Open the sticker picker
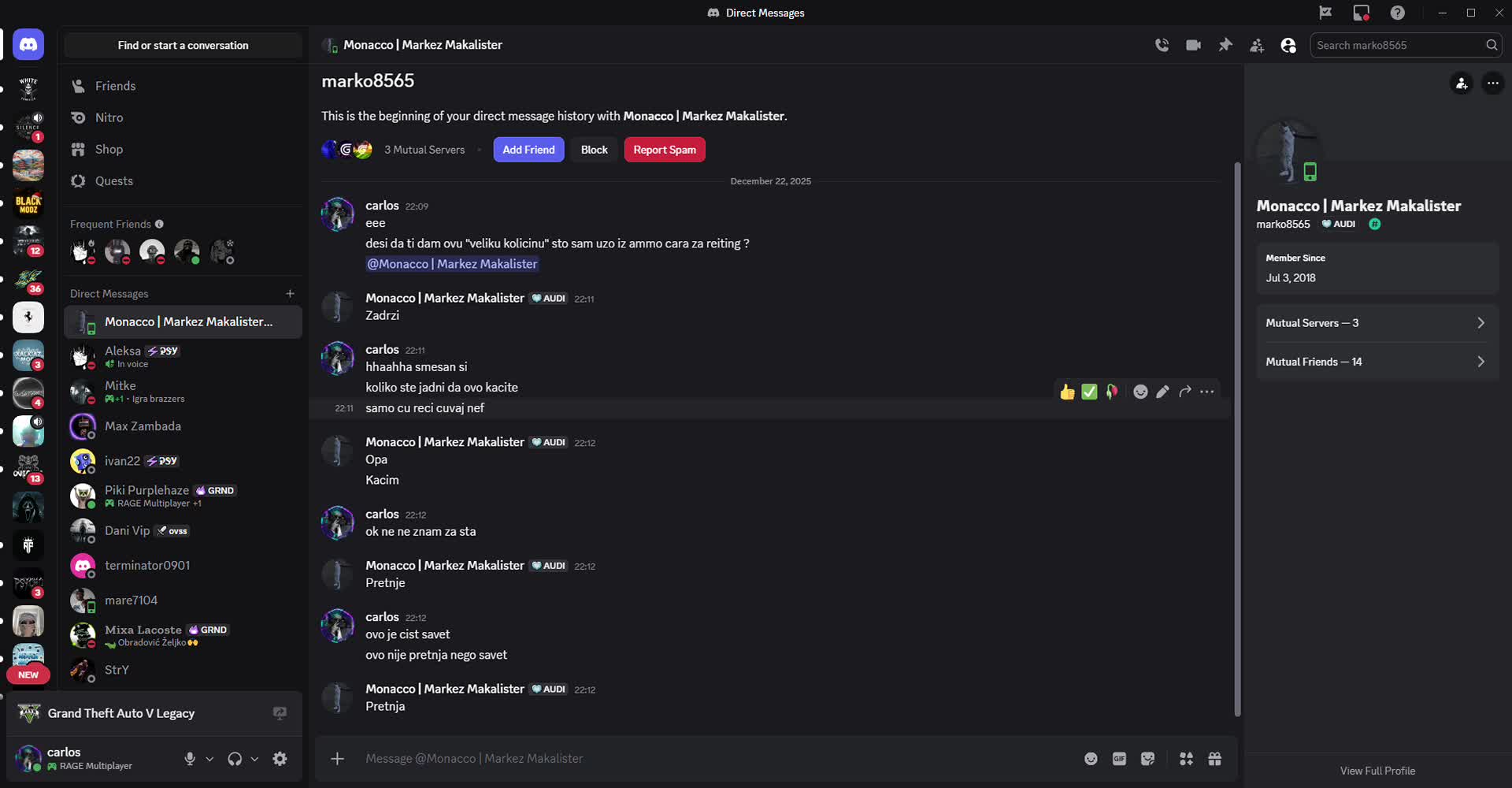The width and height of the screenshot is (1512, 788). click(x=1147, y=758)
